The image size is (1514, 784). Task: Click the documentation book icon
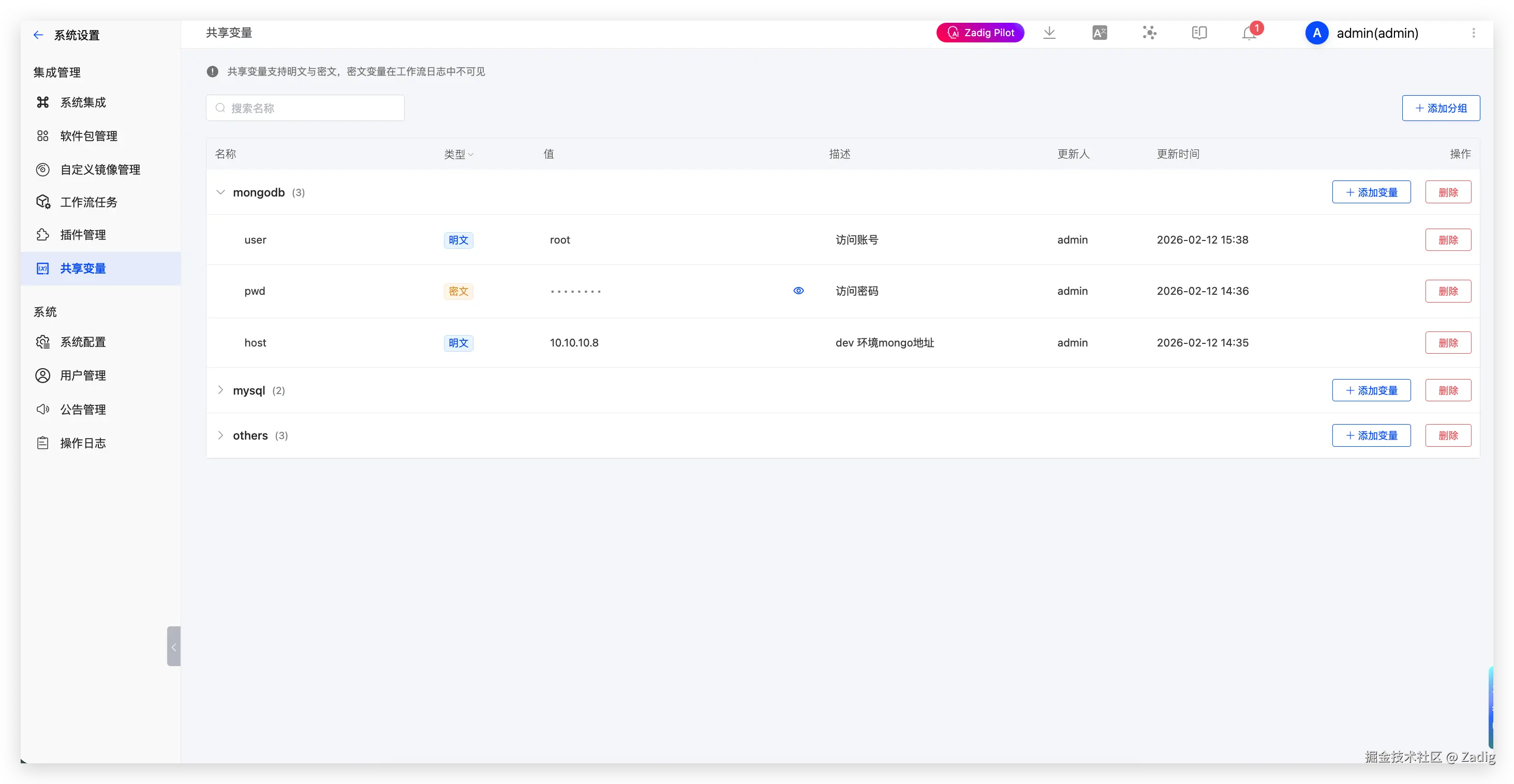click(1199, 33)
